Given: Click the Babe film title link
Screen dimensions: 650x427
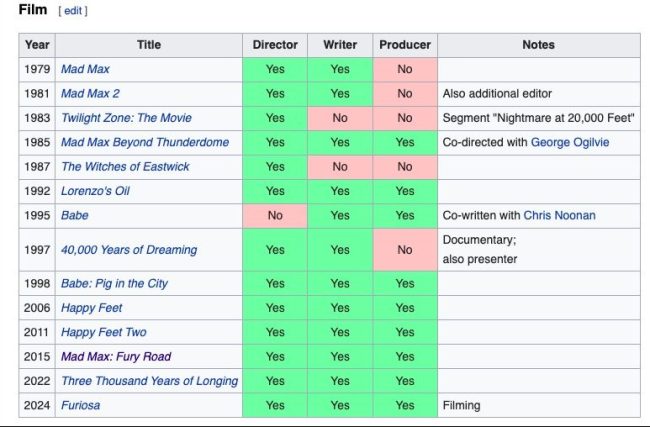Looking at the screenshot, I should (x=77, y=215).
